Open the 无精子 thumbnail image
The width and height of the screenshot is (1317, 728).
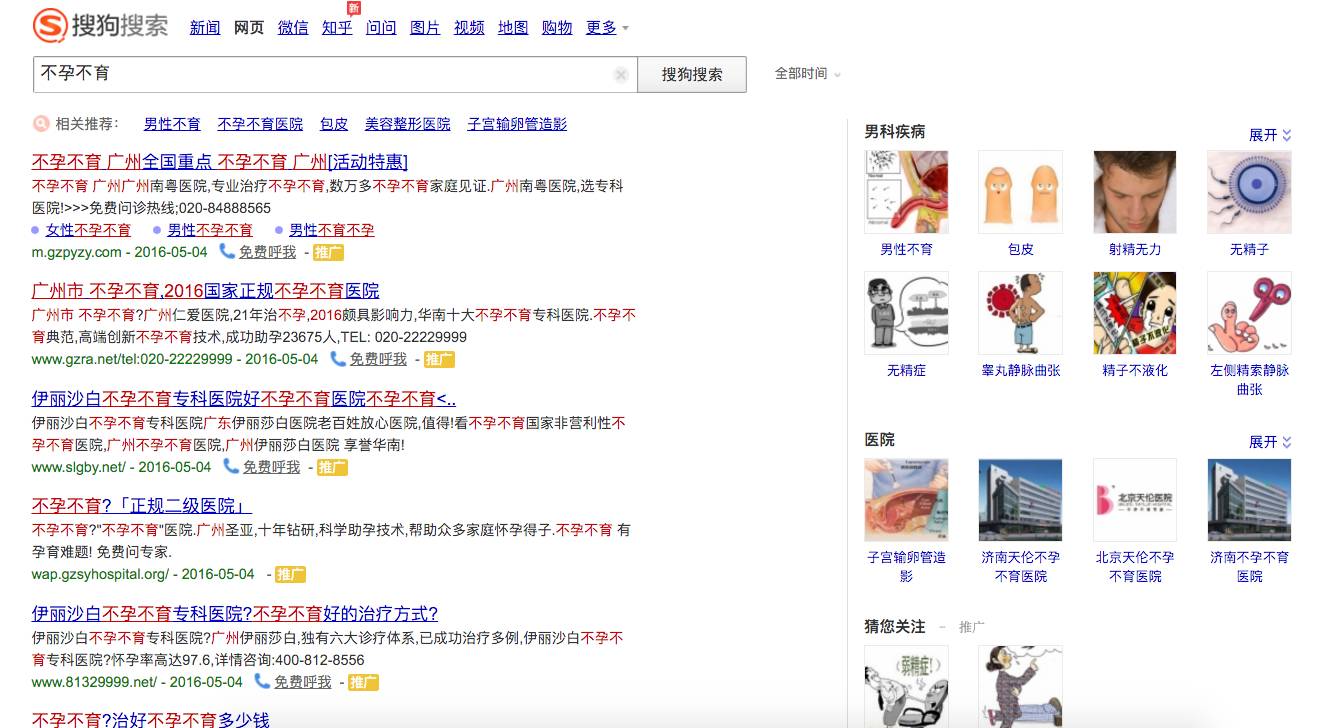click(1249, 192)
